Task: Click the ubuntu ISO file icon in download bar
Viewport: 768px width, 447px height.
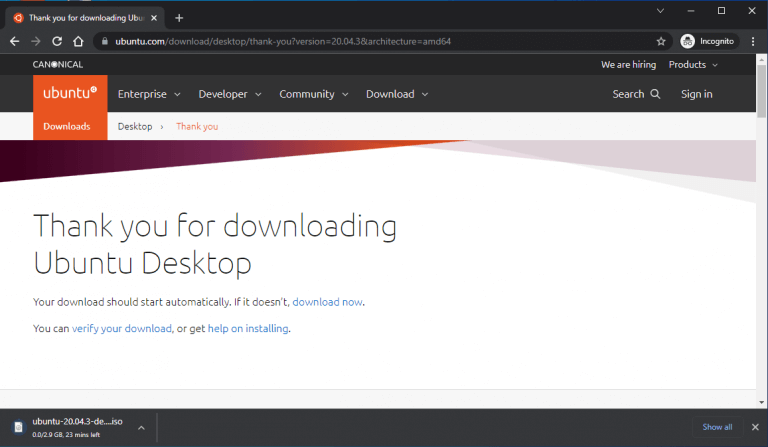Action: pos(18,427)
